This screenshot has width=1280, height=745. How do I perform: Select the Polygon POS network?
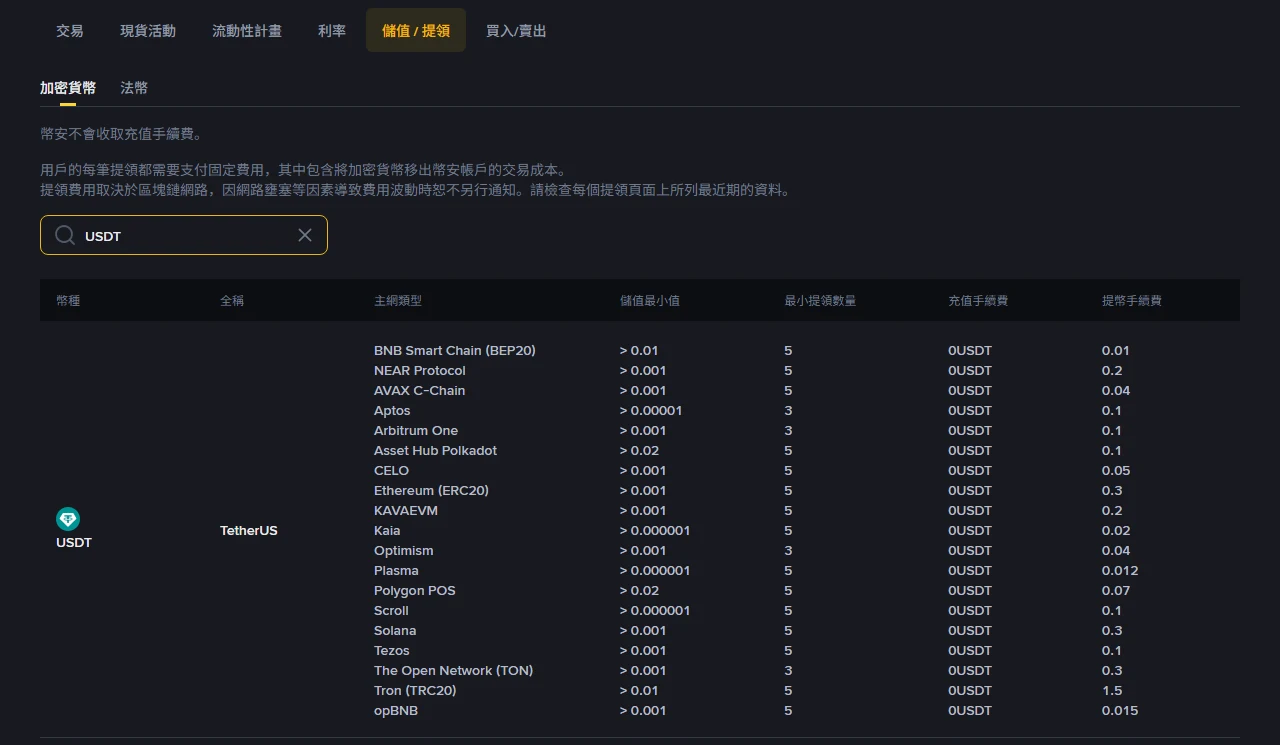click(415, 590)
